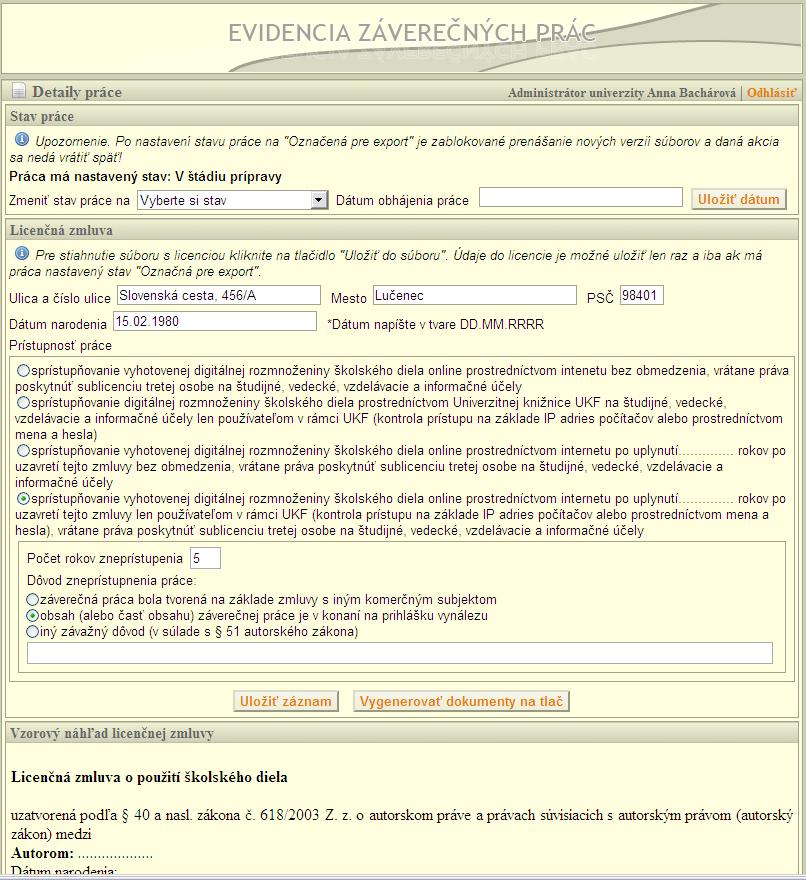806x880 pixels.
Task: Edit the Dátum narodenia field
Action: 215,321
